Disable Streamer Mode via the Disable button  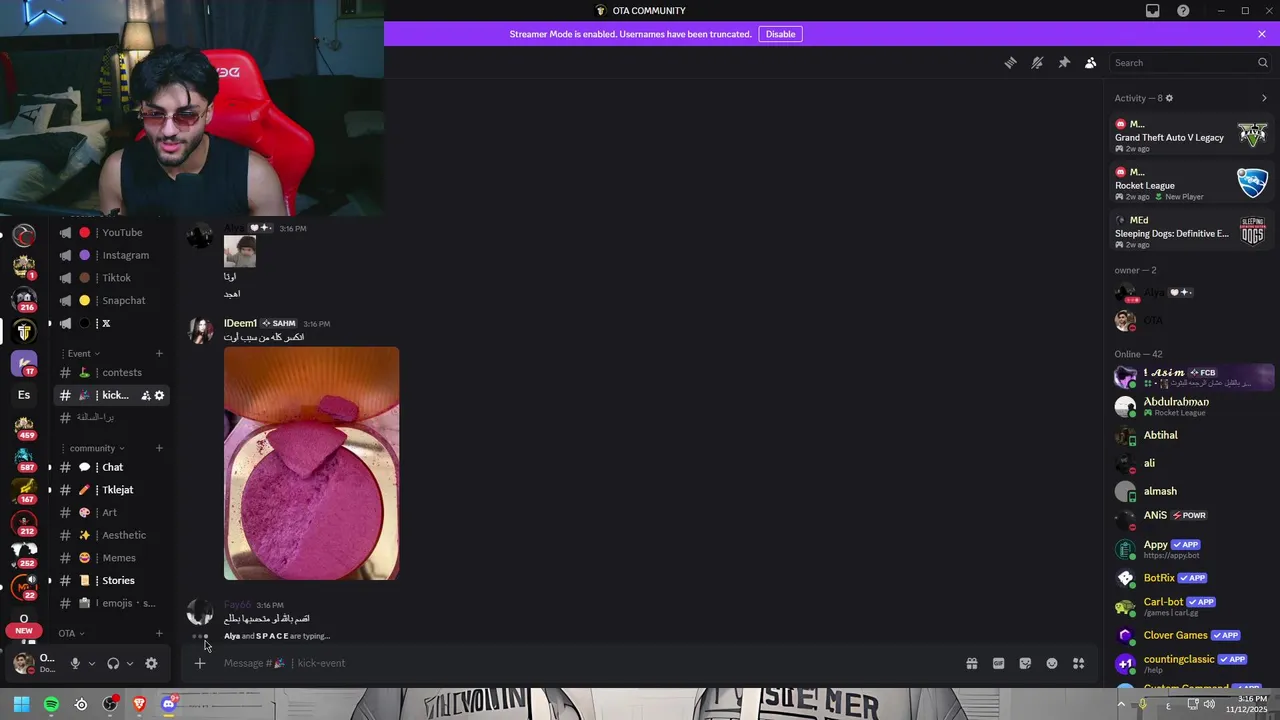click(x=780, y=34)
